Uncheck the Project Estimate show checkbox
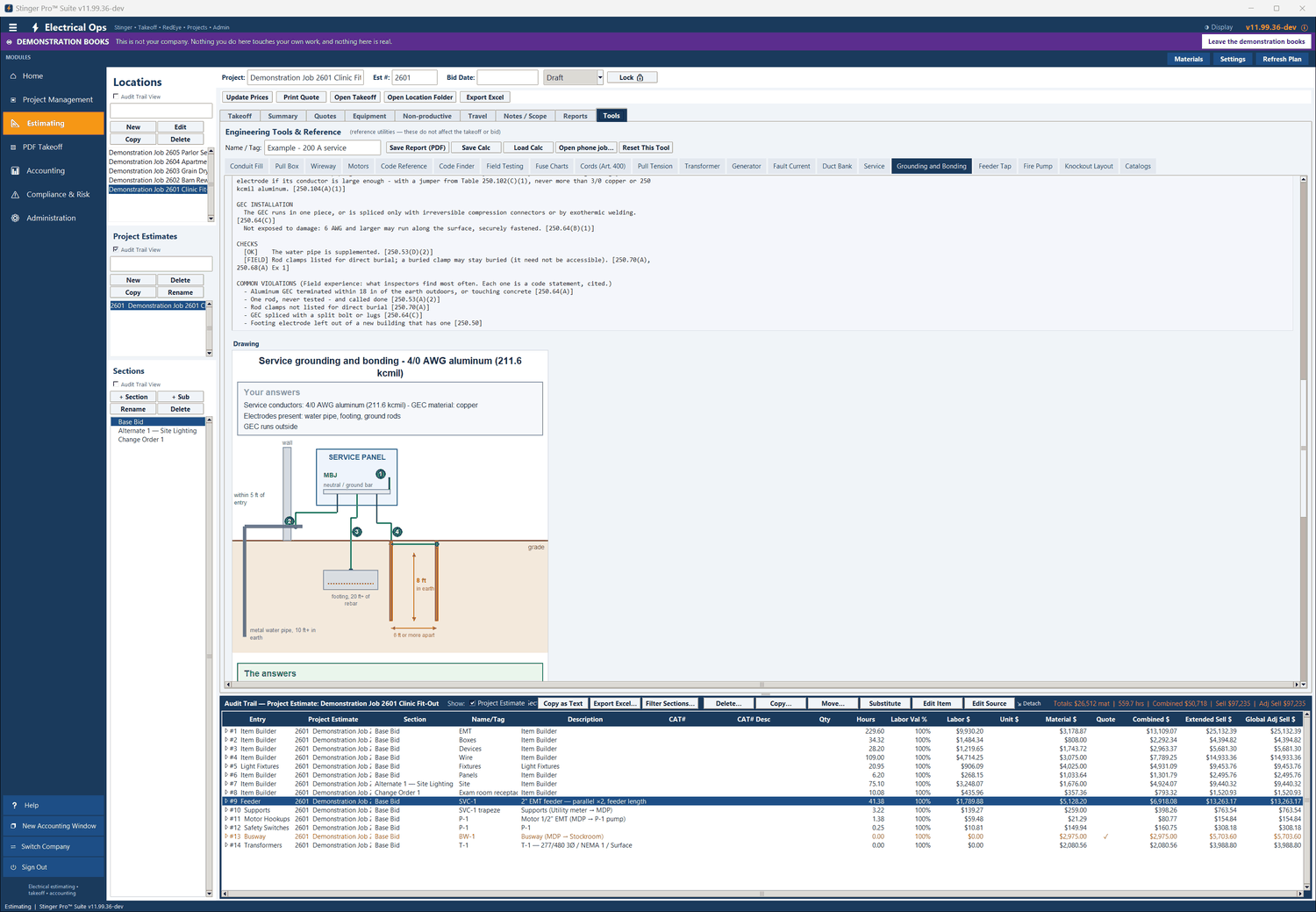This screenshot has width=1316, height=912. pos(473,703)
